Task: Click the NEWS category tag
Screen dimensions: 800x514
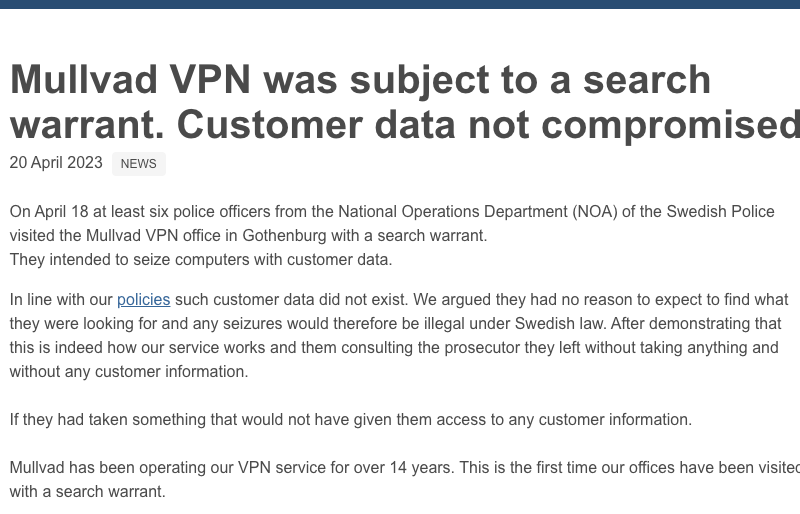Action: click(138, 164)
